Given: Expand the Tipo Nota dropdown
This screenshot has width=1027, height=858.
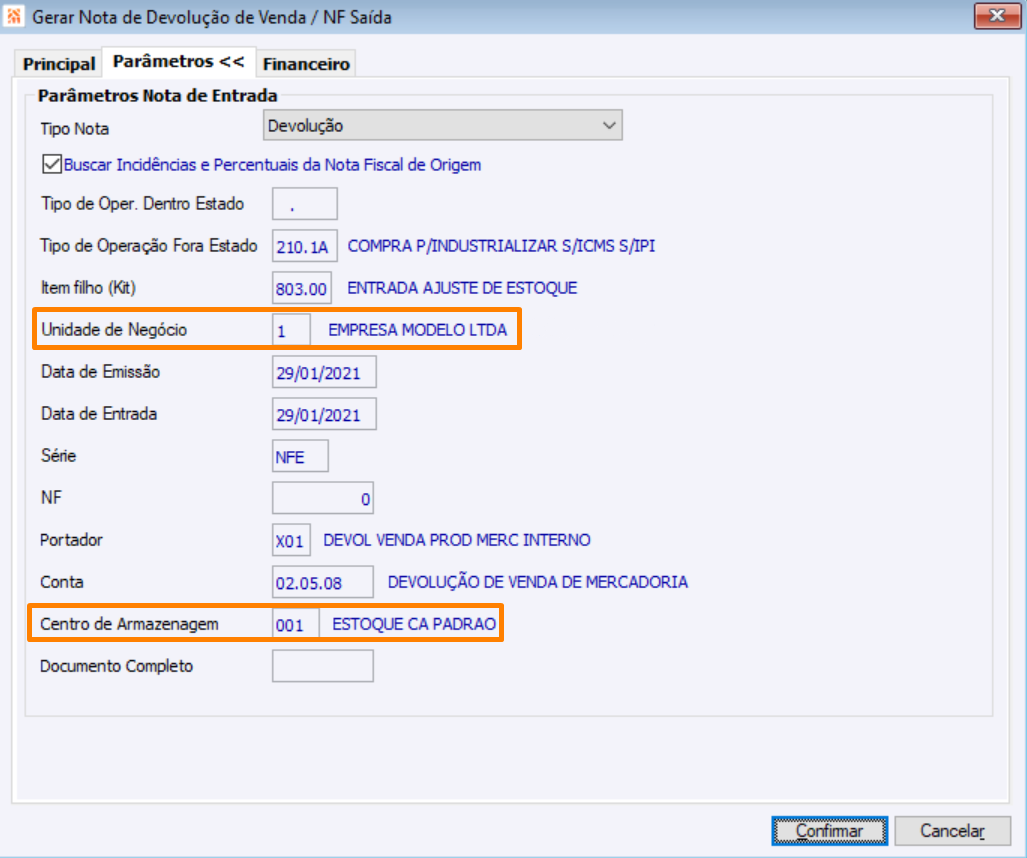Looking at the screenshot, I should pos(442,125).
